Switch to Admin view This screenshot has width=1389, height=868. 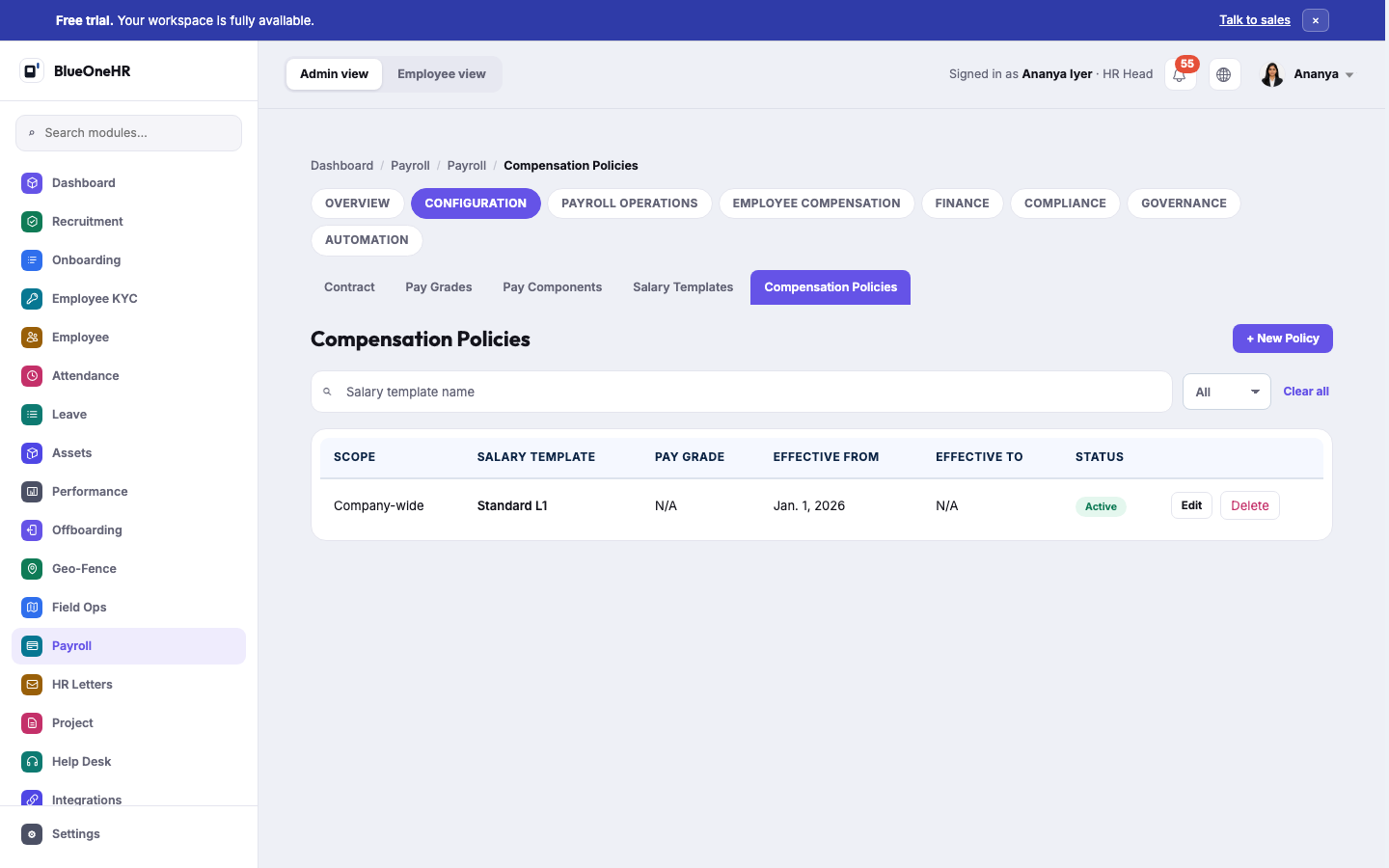(x=335, y=74)
